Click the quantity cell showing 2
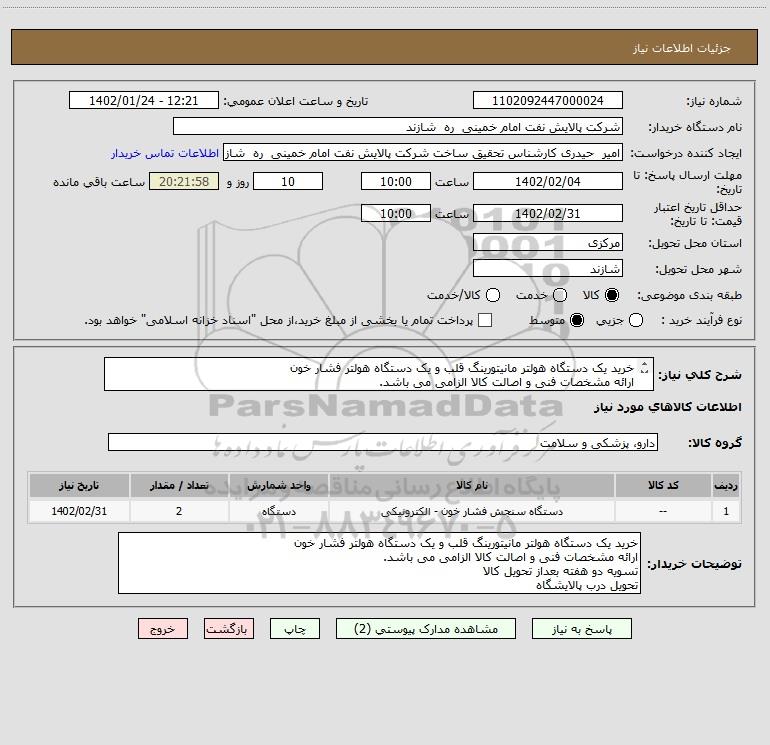Image resolution: width=770 pixels, height=745 pixels. (x=179, y=511)
